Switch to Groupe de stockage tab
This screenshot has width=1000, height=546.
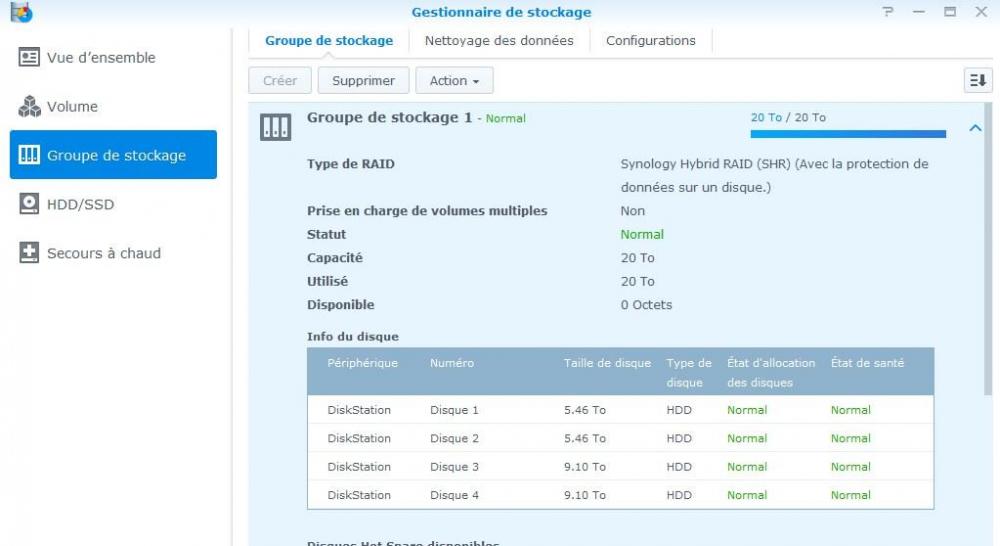(x=329, y=41)
